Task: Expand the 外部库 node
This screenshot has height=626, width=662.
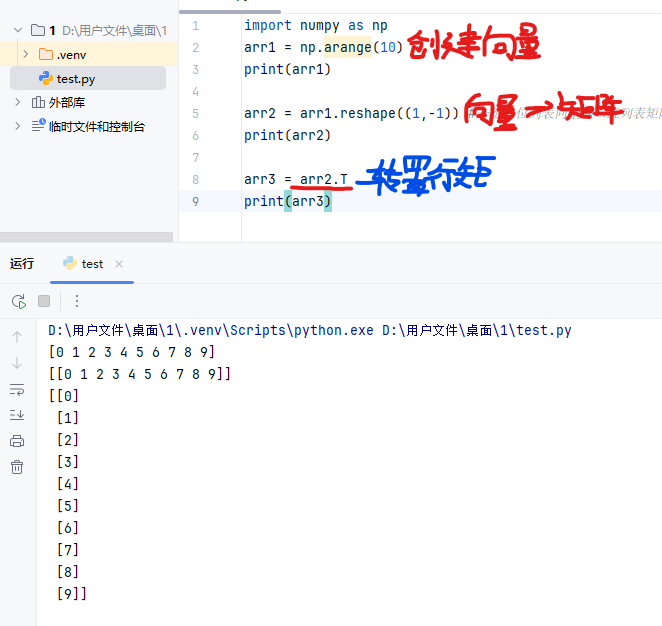Action: 17,102
